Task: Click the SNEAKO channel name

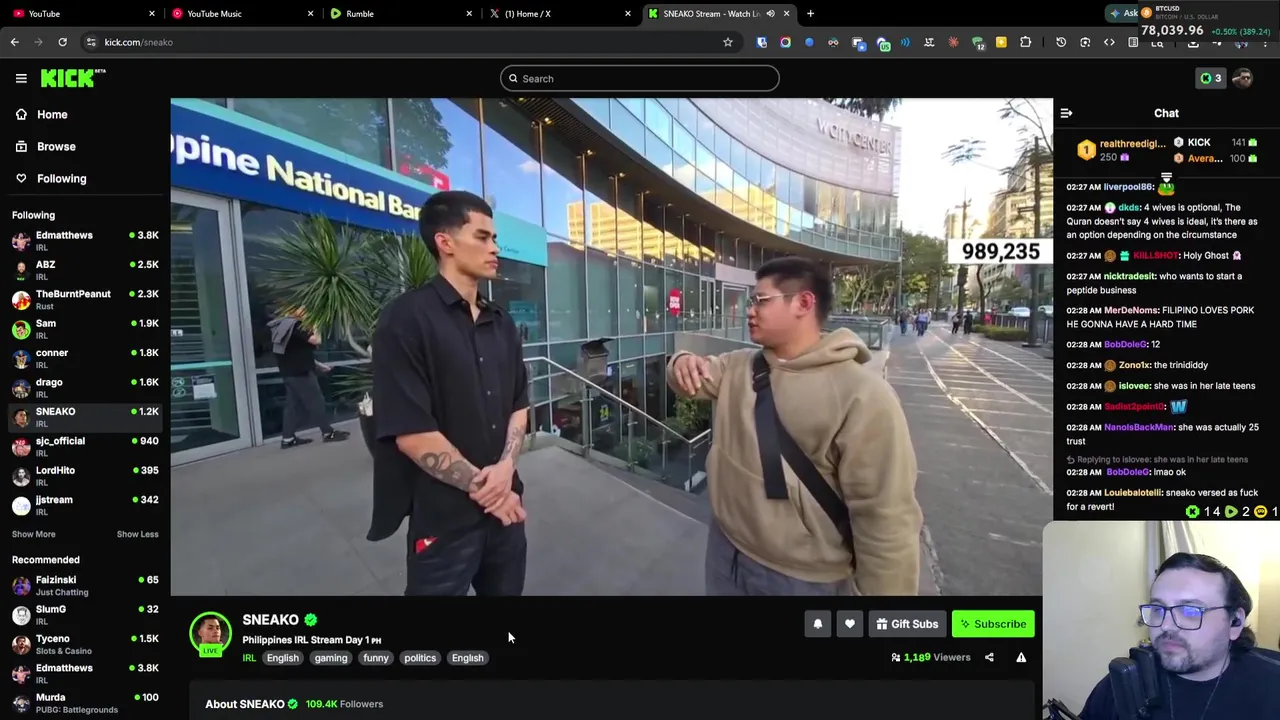Action: coord(270,620)
